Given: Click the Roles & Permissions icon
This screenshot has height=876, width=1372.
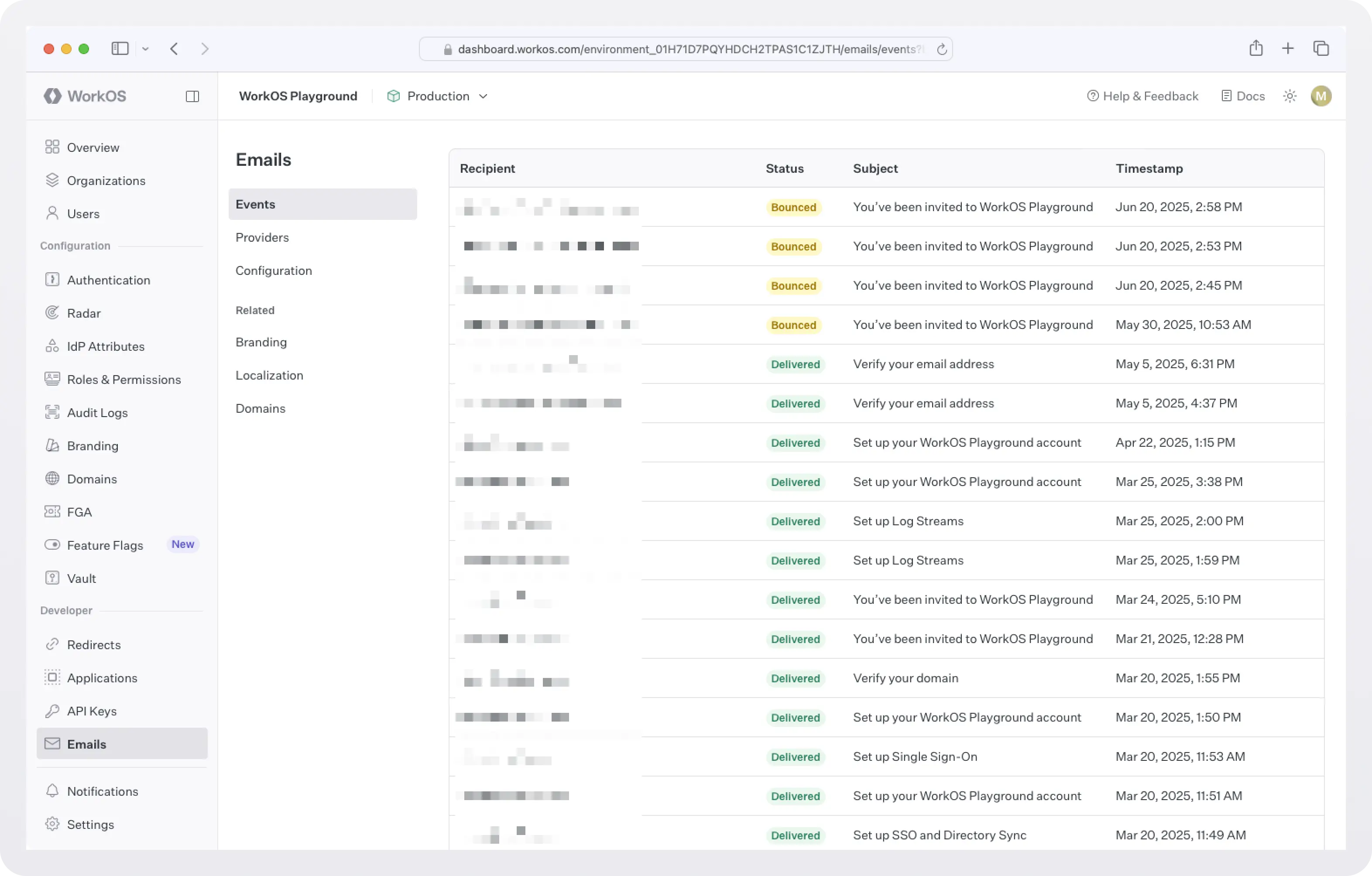Looking at the screenshot, I should (52, 379).
